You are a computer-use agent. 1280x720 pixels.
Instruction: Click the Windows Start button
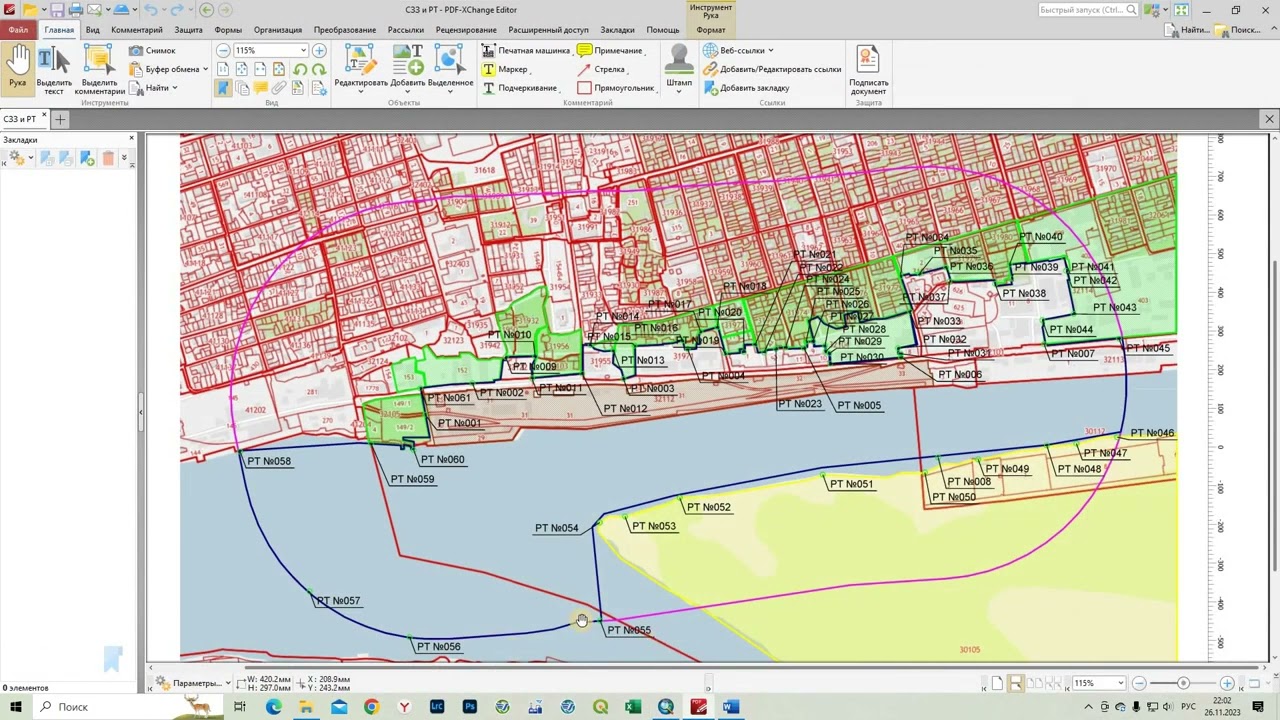point(16,707)
